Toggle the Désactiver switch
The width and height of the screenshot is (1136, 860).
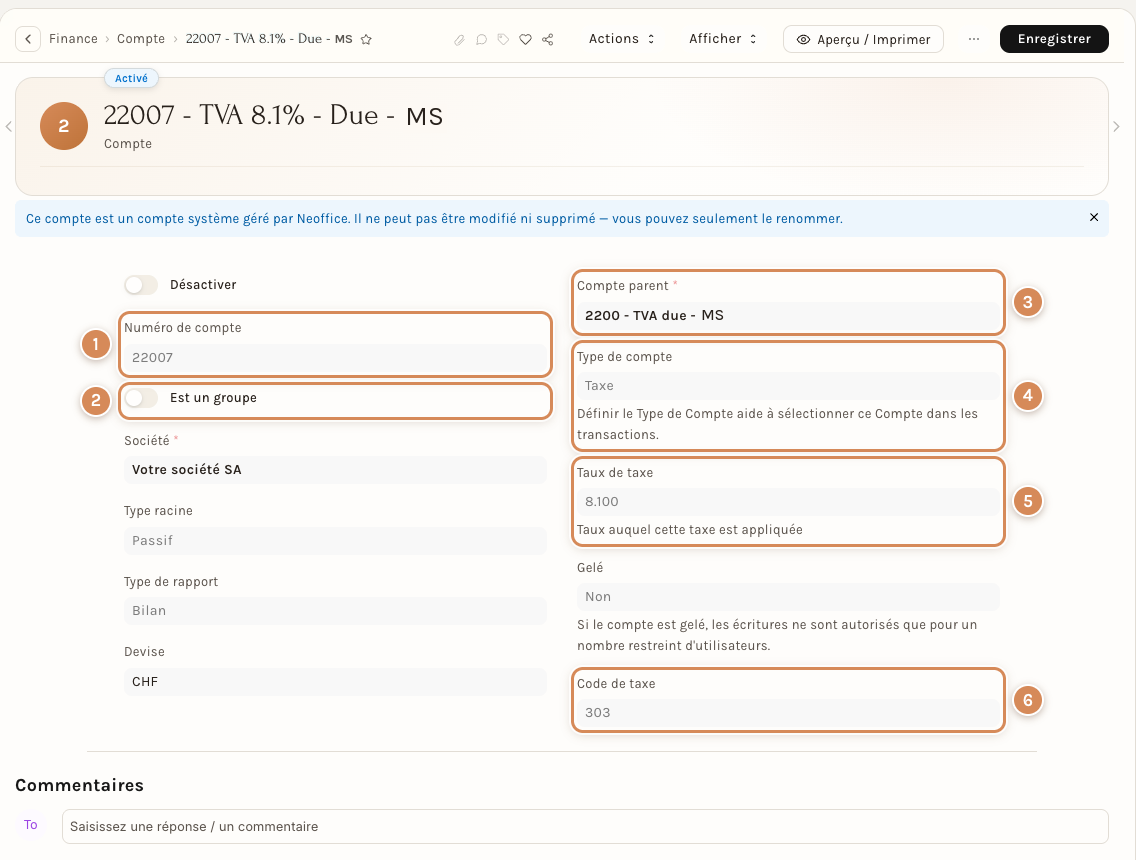tap(141, 285)
